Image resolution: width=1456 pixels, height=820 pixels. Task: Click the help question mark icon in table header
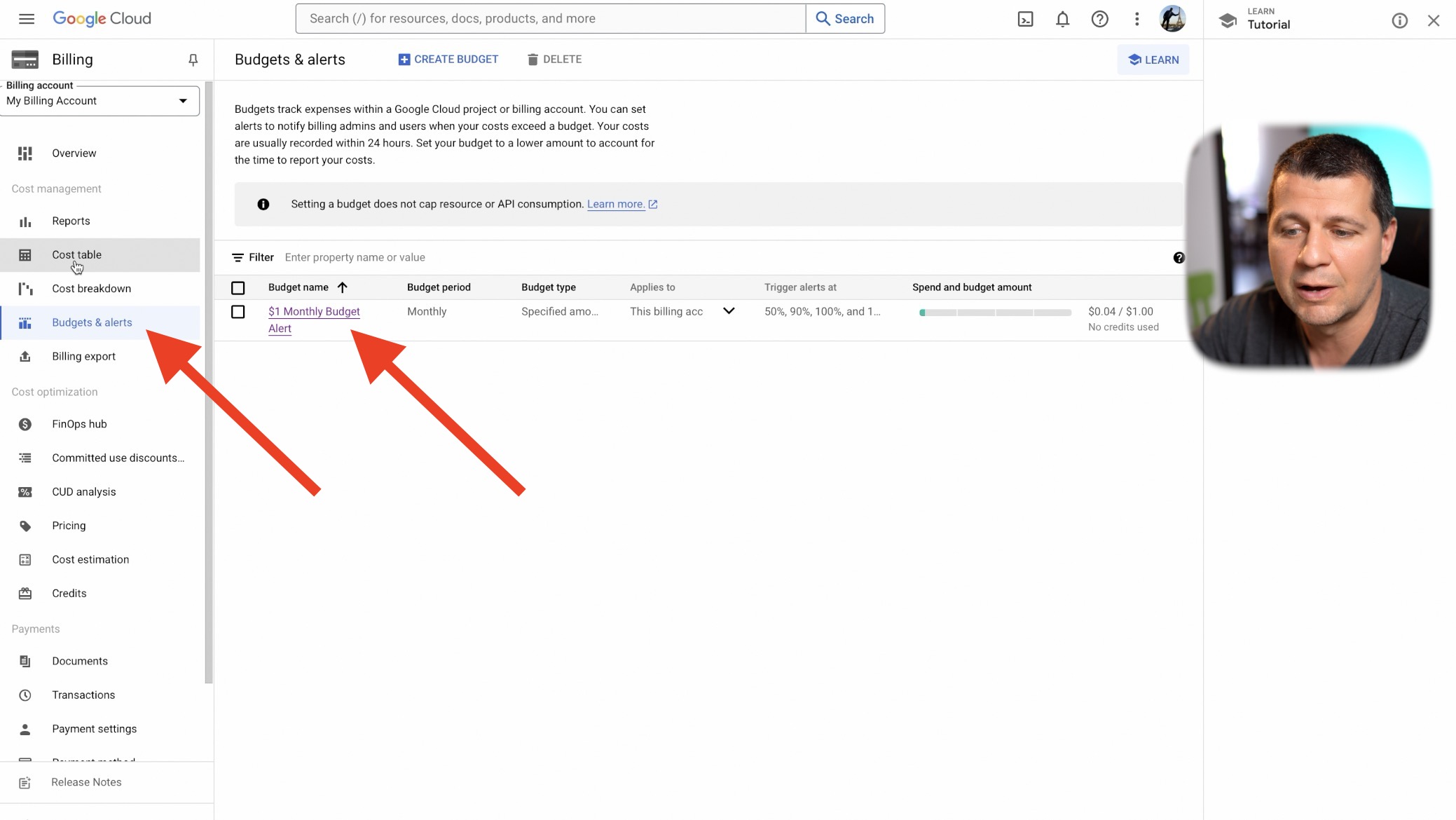click(x=1179, y=258)
